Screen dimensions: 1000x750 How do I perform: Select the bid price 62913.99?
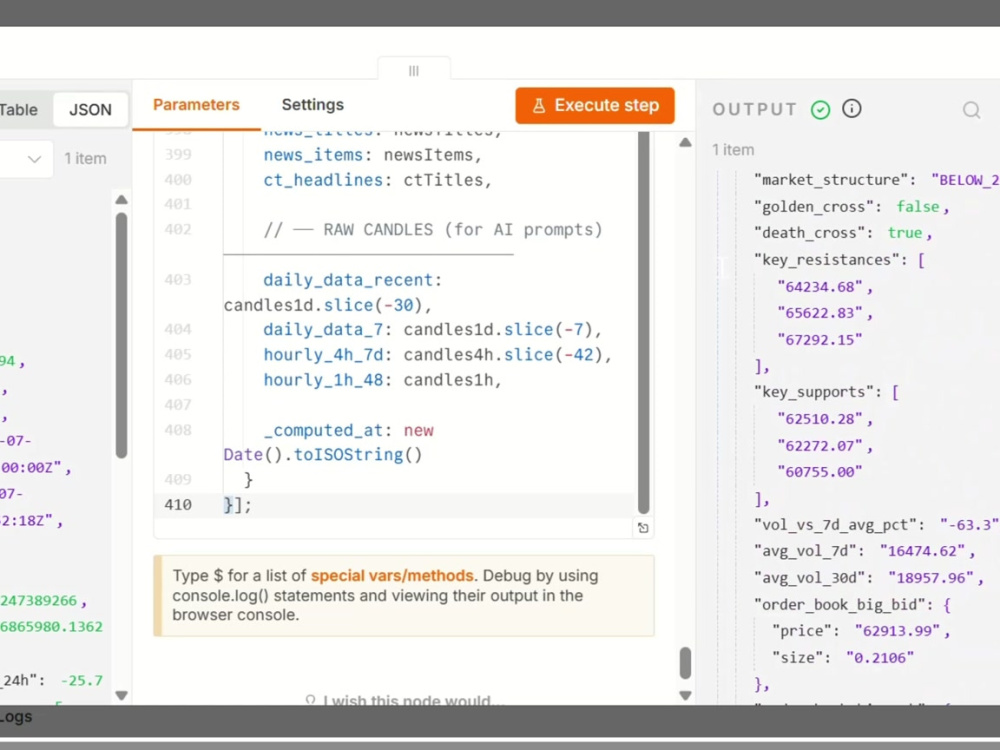(x=897, y=631)
